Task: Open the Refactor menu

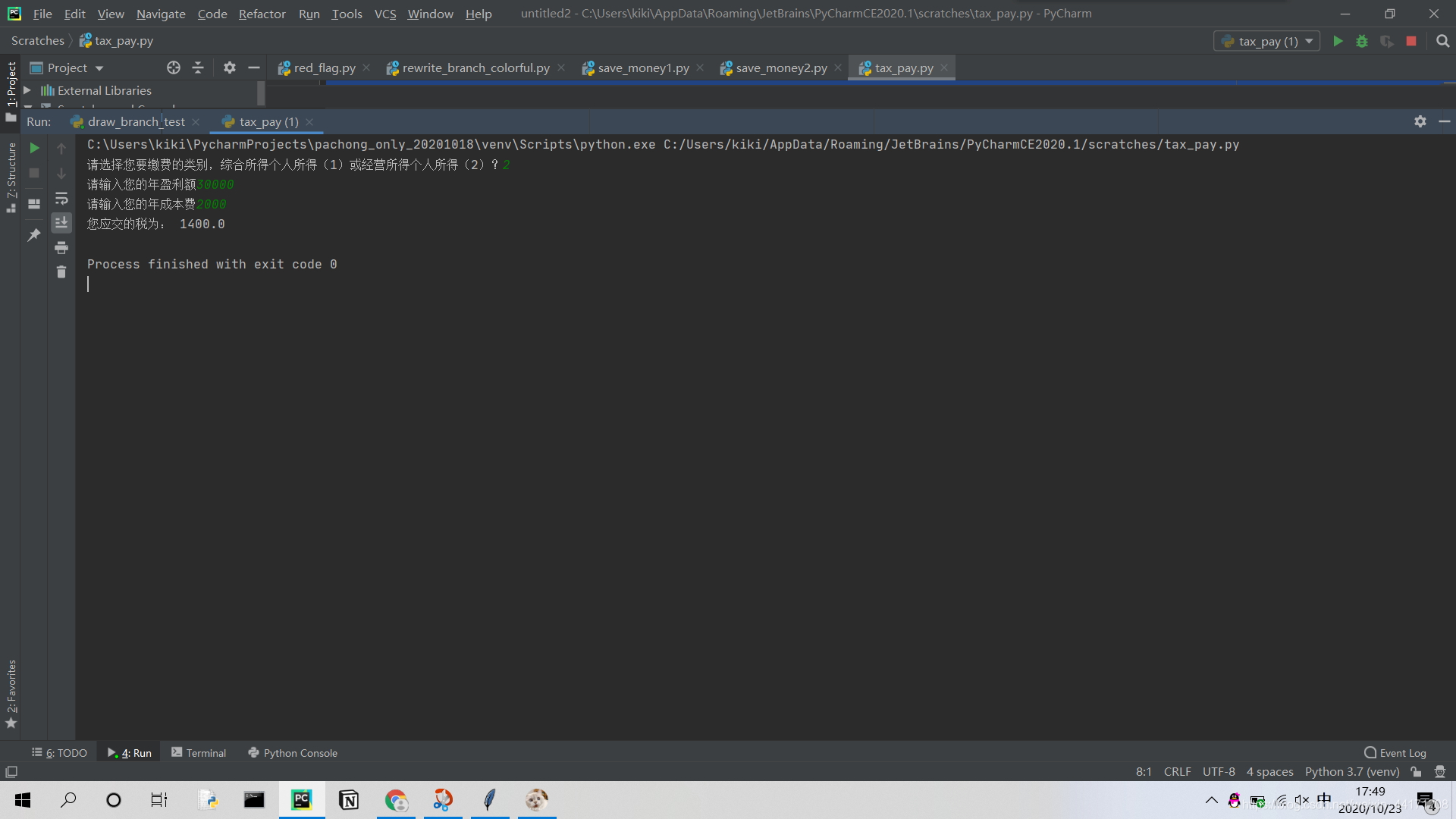Action: [262, 14]
